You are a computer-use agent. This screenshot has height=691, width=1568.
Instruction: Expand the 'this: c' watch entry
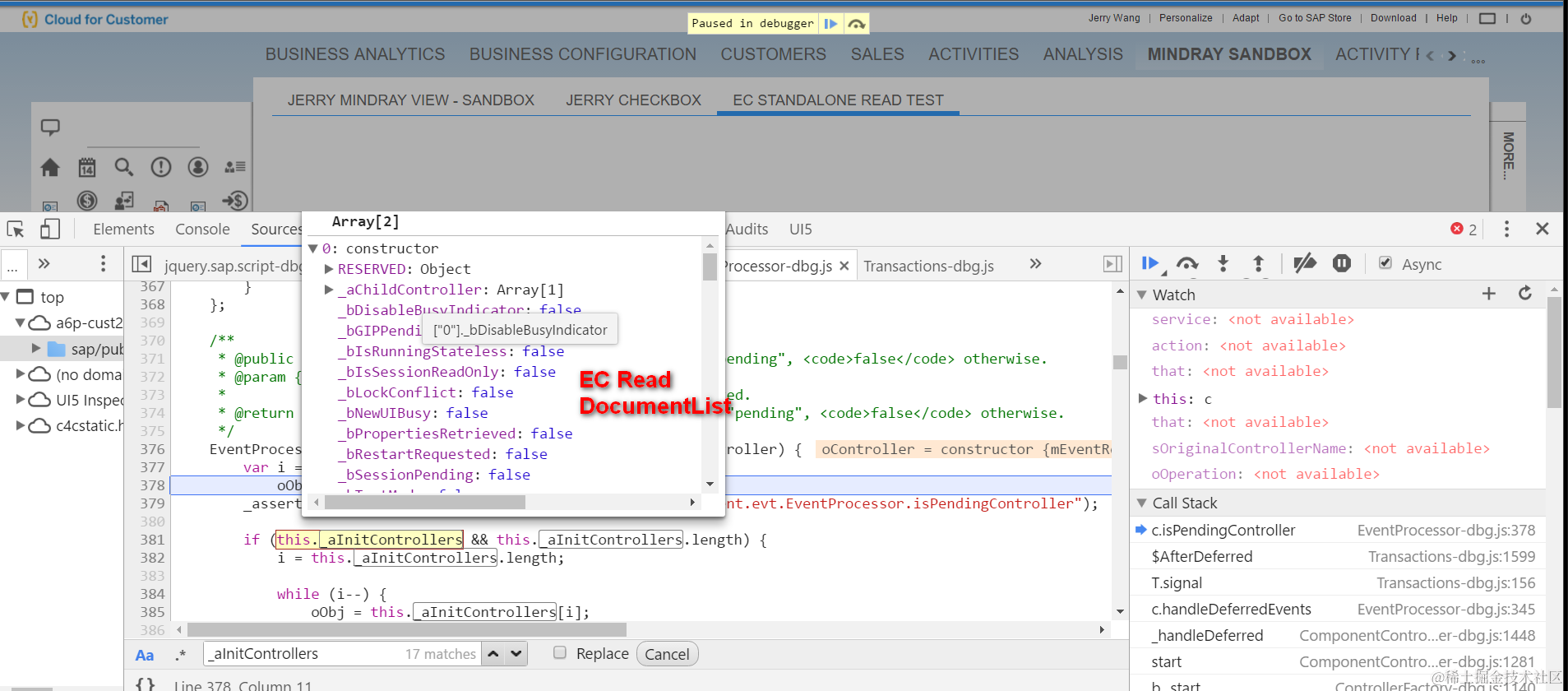pyautogui.click(x=1142, y=398)
